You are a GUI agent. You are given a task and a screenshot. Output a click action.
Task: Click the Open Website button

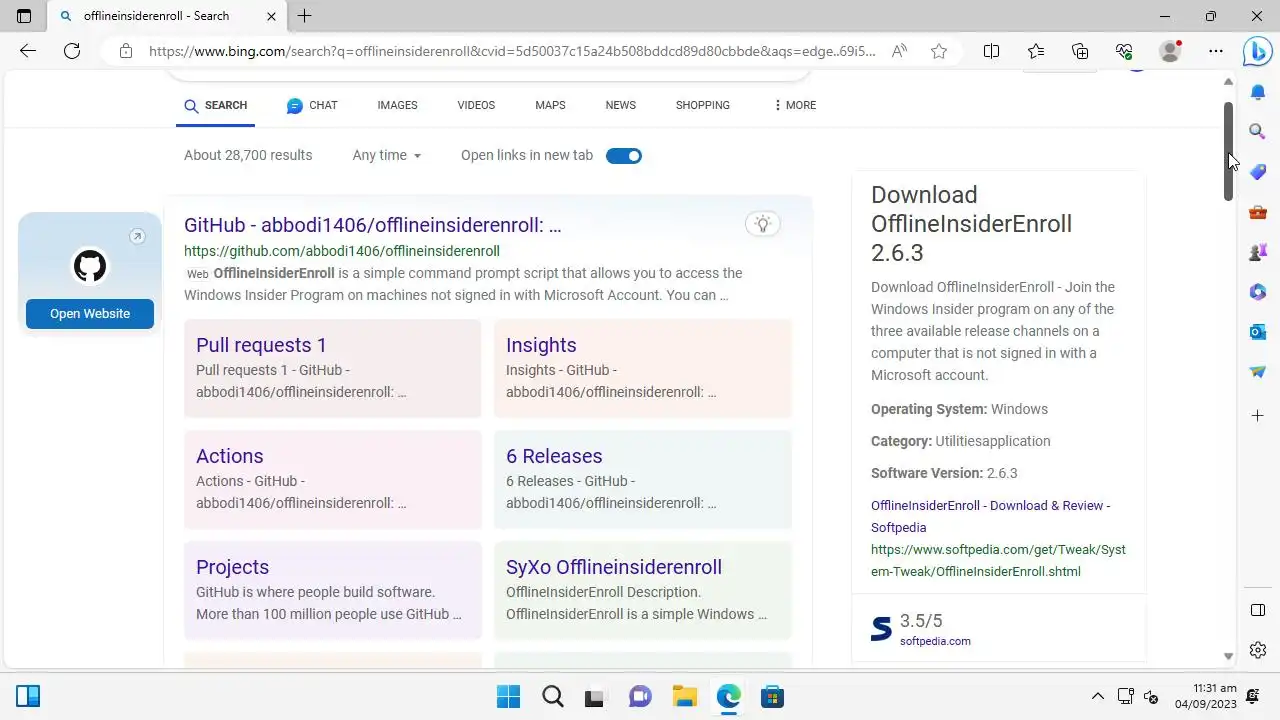point(90,314)
